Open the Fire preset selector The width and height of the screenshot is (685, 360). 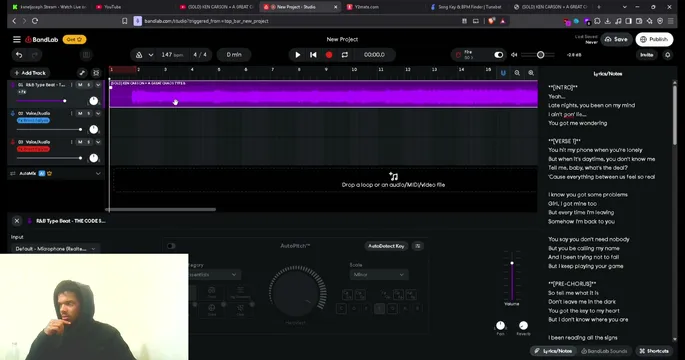tap(469, 55)
